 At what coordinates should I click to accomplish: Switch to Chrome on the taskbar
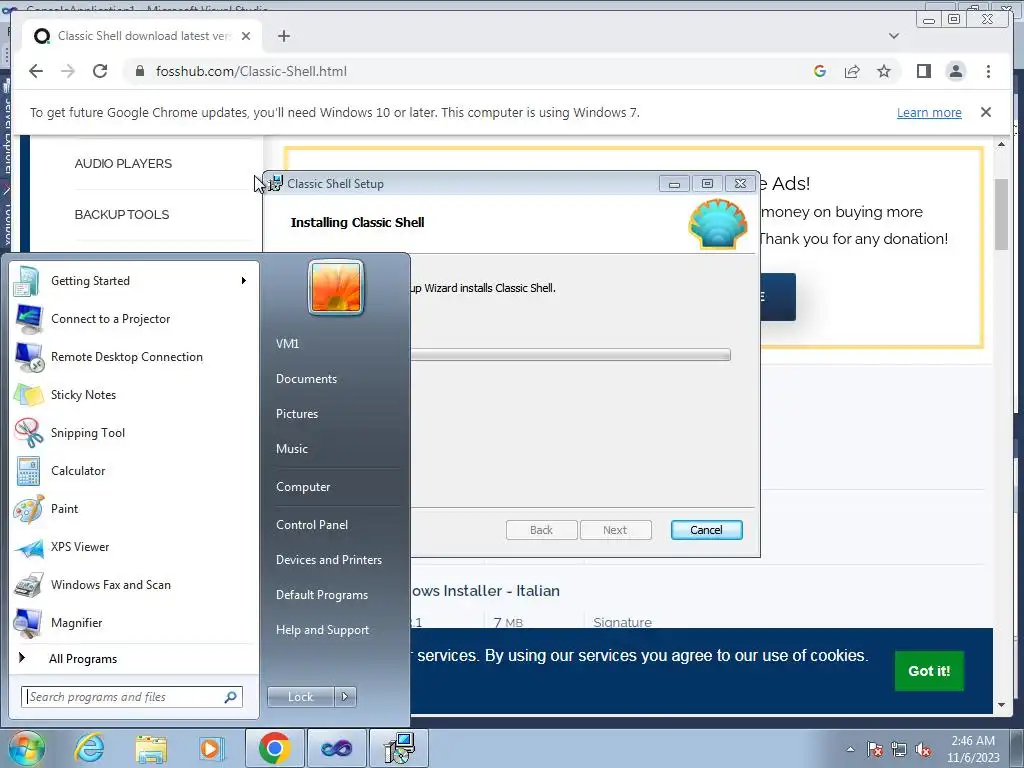pos(274,748)
